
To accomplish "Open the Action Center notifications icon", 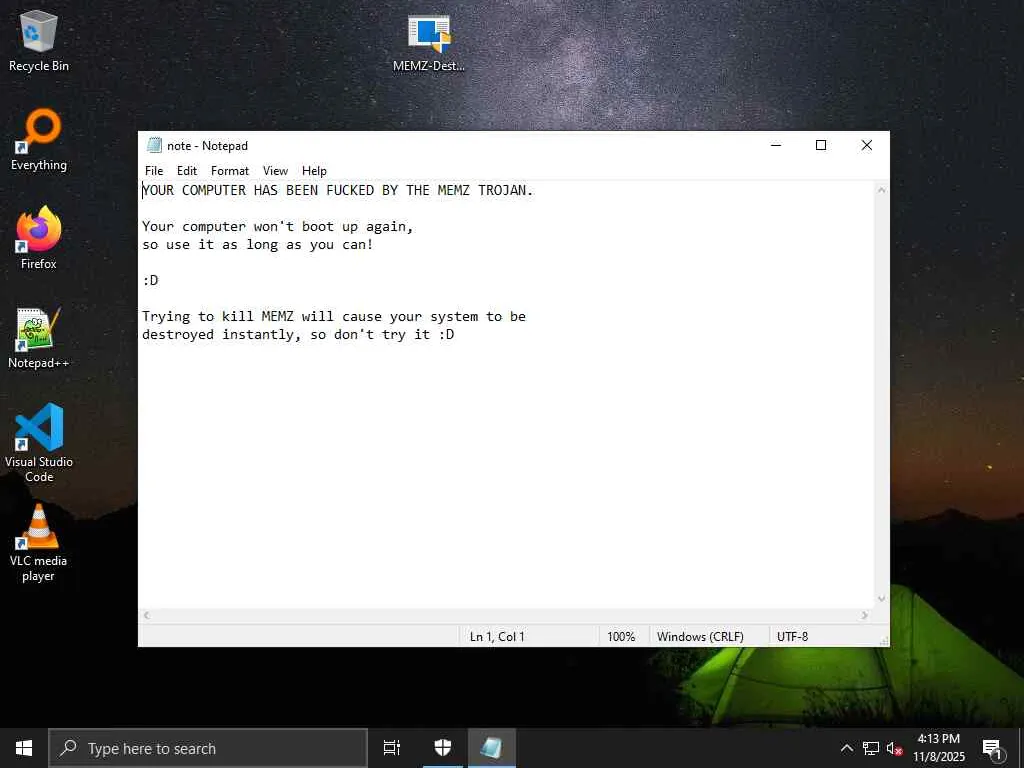I will (992, 748).
